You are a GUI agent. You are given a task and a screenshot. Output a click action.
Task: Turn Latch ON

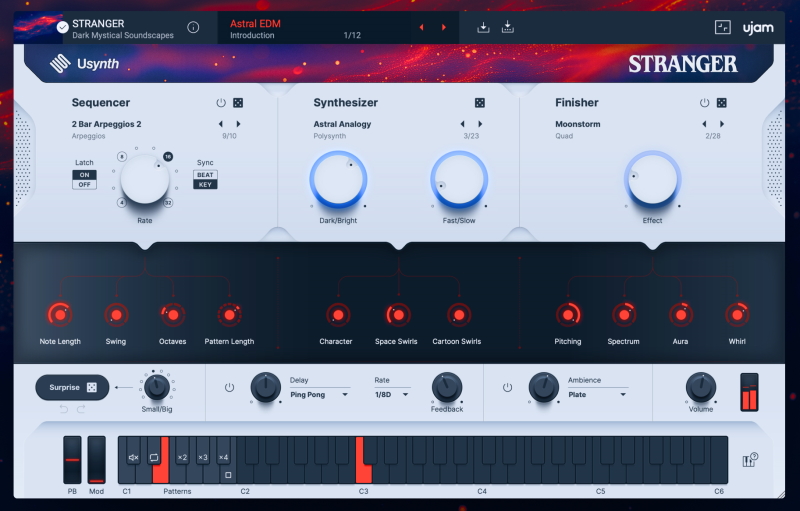tap(84, 174)
